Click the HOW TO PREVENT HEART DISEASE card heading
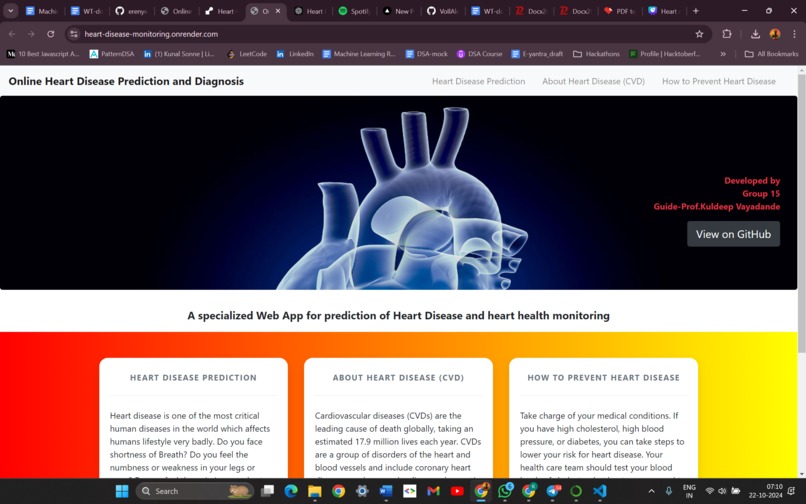Screen dimensions: 806x504 (x=603, y=377)
